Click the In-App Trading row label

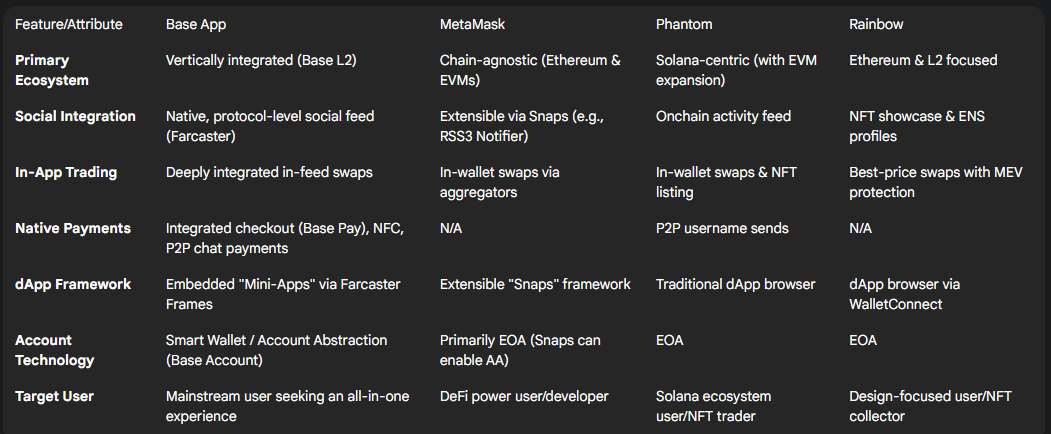pyautogui.click(x=66, y=172)
